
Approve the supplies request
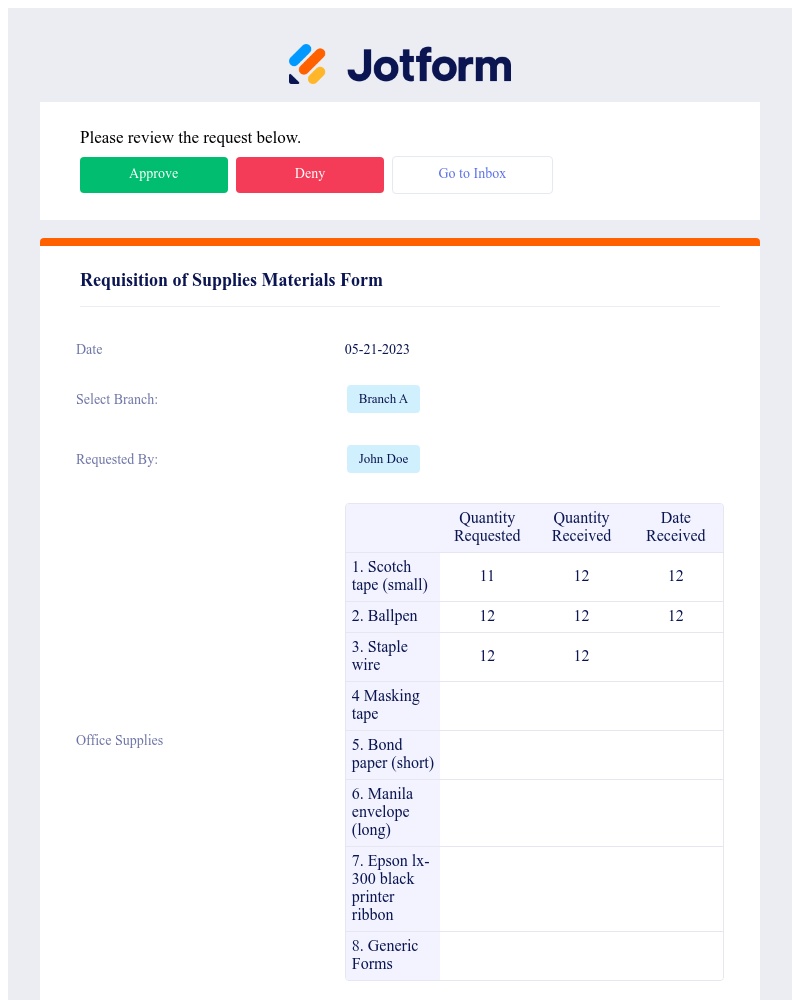(x=153, y=174)
